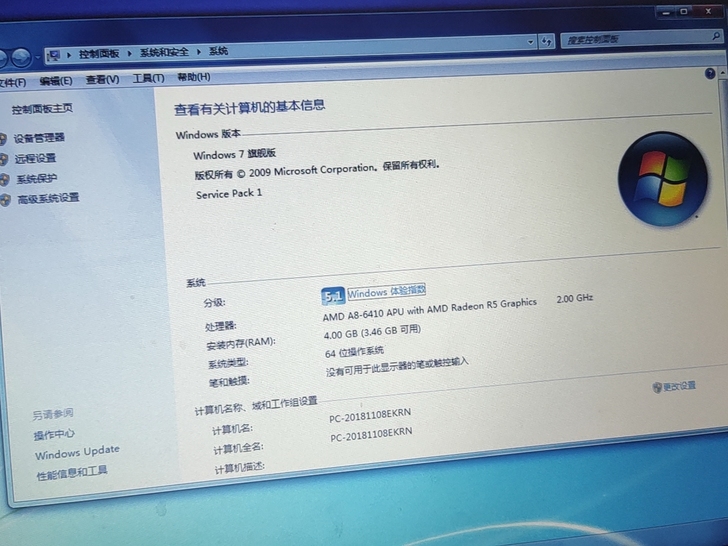Click the 安装内存(RAM) label
728x546 pixels.
[x=240, y=344]
